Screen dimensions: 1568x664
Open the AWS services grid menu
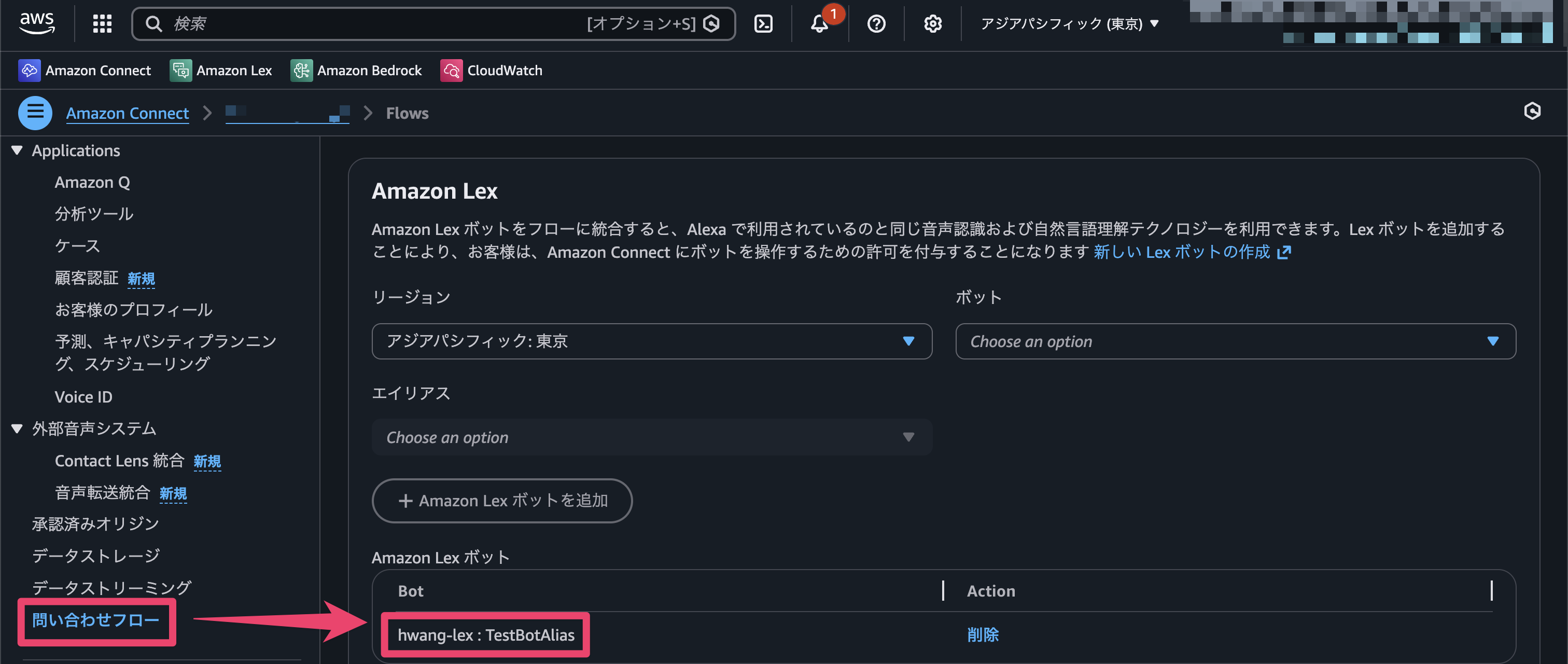coord(102,24)
